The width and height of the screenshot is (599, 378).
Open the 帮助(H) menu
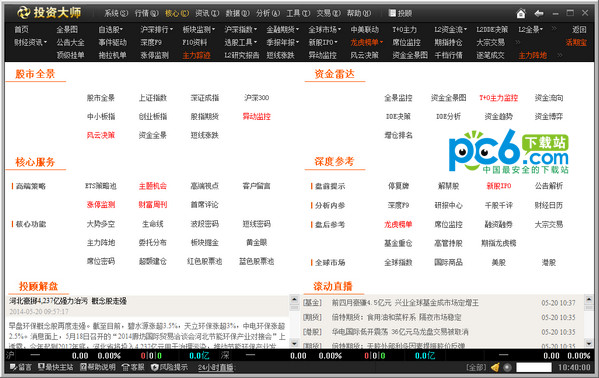tap(359, 13)
